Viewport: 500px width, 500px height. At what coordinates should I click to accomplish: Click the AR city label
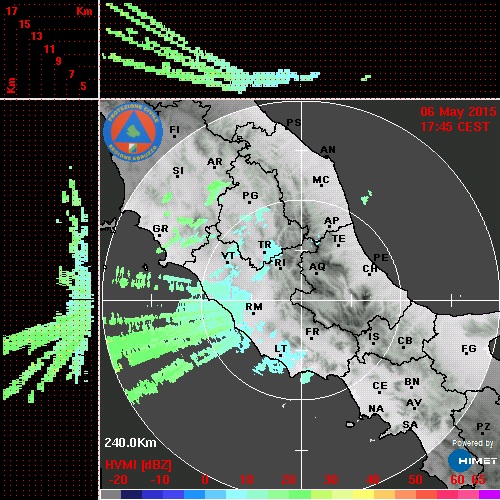[215, 162]
